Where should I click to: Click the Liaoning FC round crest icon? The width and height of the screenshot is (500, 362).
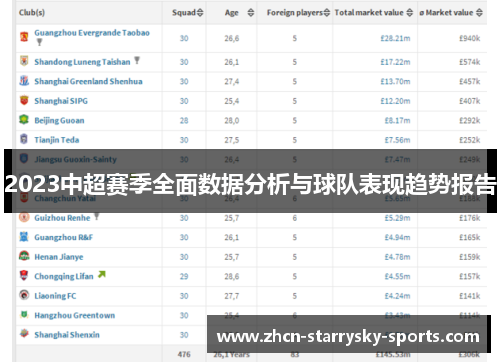coord(24,295)
